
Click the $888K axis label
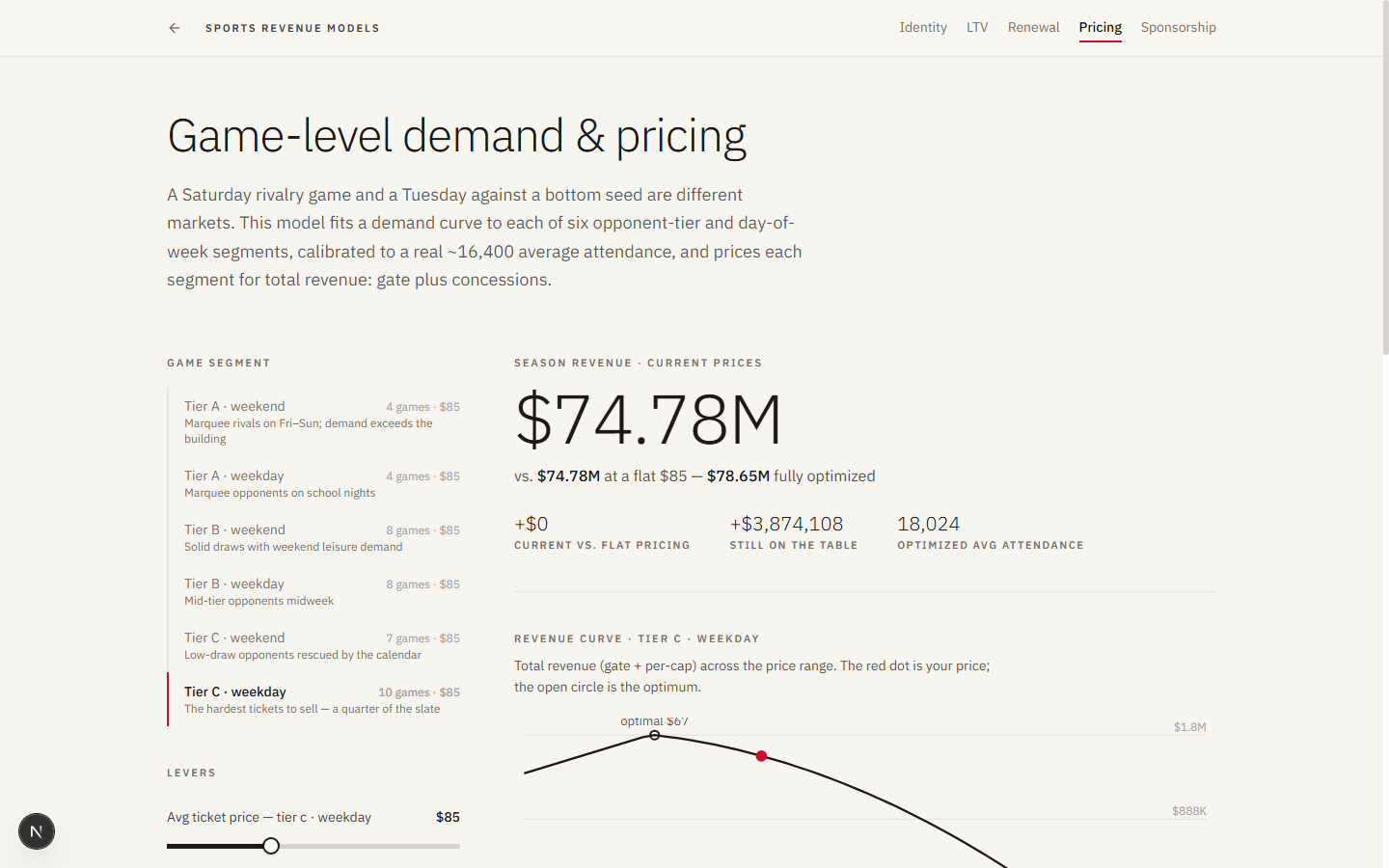1189,811
